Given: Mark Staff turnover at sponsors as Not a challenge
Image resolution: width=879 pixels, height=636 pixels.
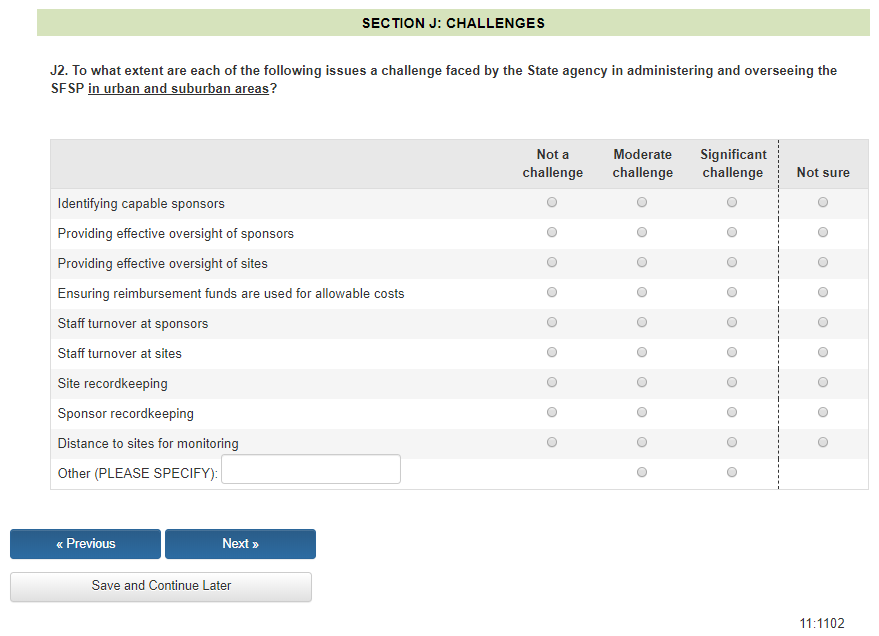Looking at the screenshot, I should pos(552,322).
